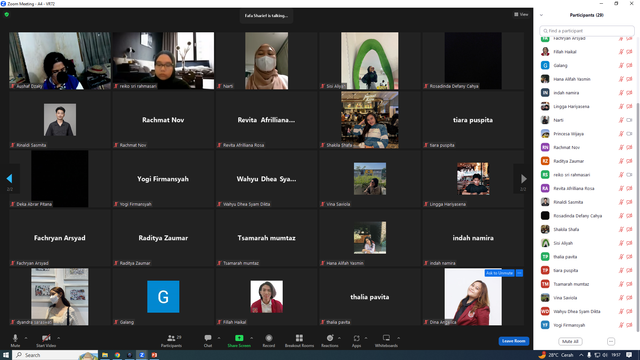Image resolution: width=640 pixels, height=360 pixels.
Task: Open apps options arrow next to Apps
Action: [x=366, y=338]
